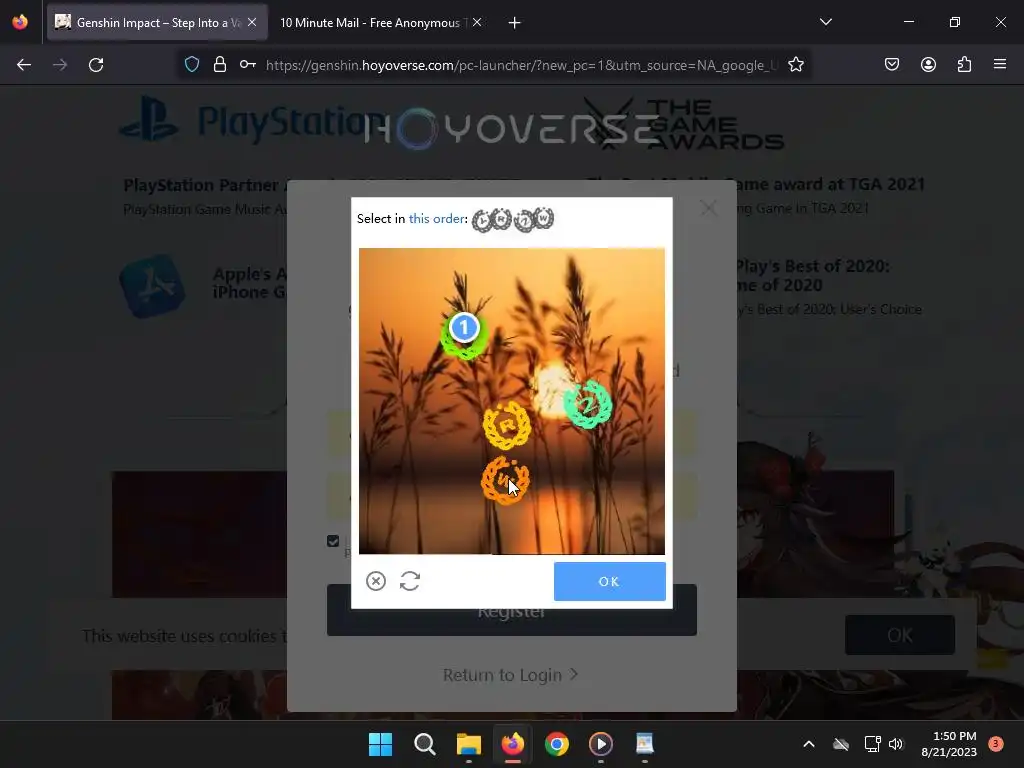Screen dimensions: 1024x768
Task: Close the Genshin Impact tab
Action: coord(252,22)
